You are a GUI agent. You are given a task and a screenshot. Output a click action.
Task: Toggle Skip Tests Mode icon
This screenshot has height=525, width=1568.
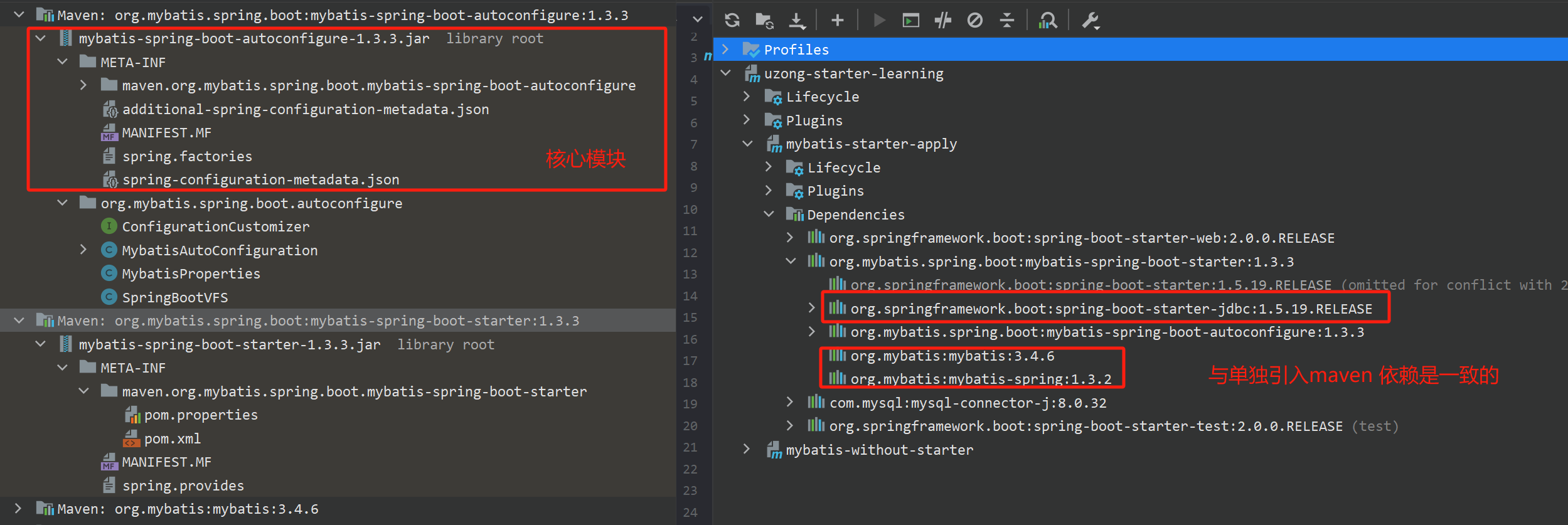click(974, 21)
